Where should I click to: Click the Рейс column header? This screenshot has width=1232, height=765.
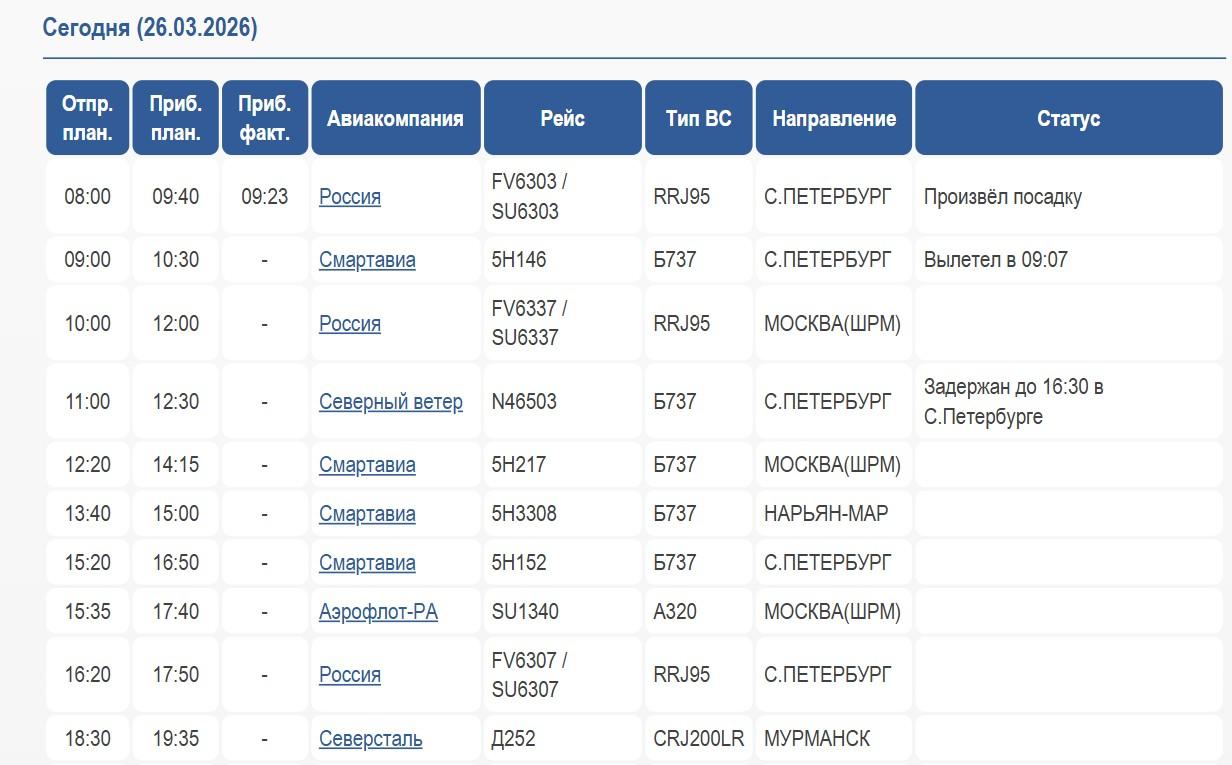(562, 118)
